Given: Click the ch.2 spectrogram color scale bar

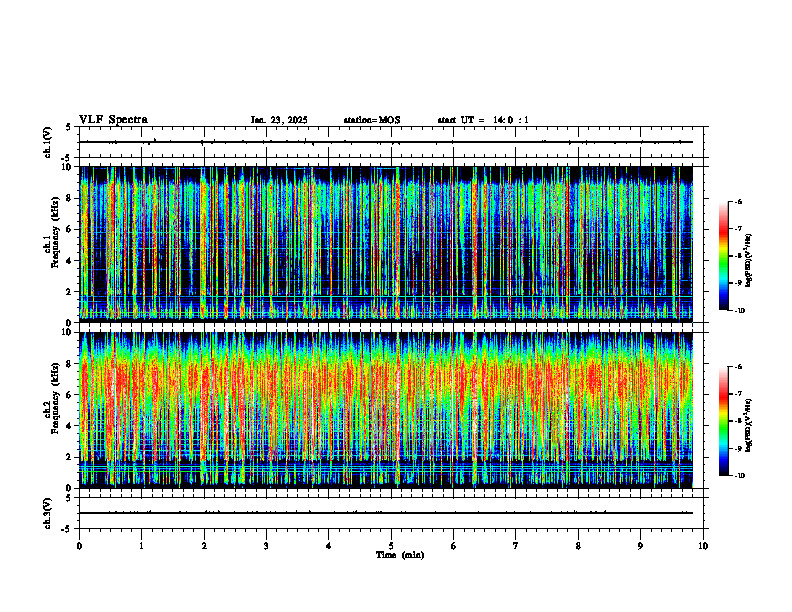Looking at the screenshot, I should coord(723,421).
